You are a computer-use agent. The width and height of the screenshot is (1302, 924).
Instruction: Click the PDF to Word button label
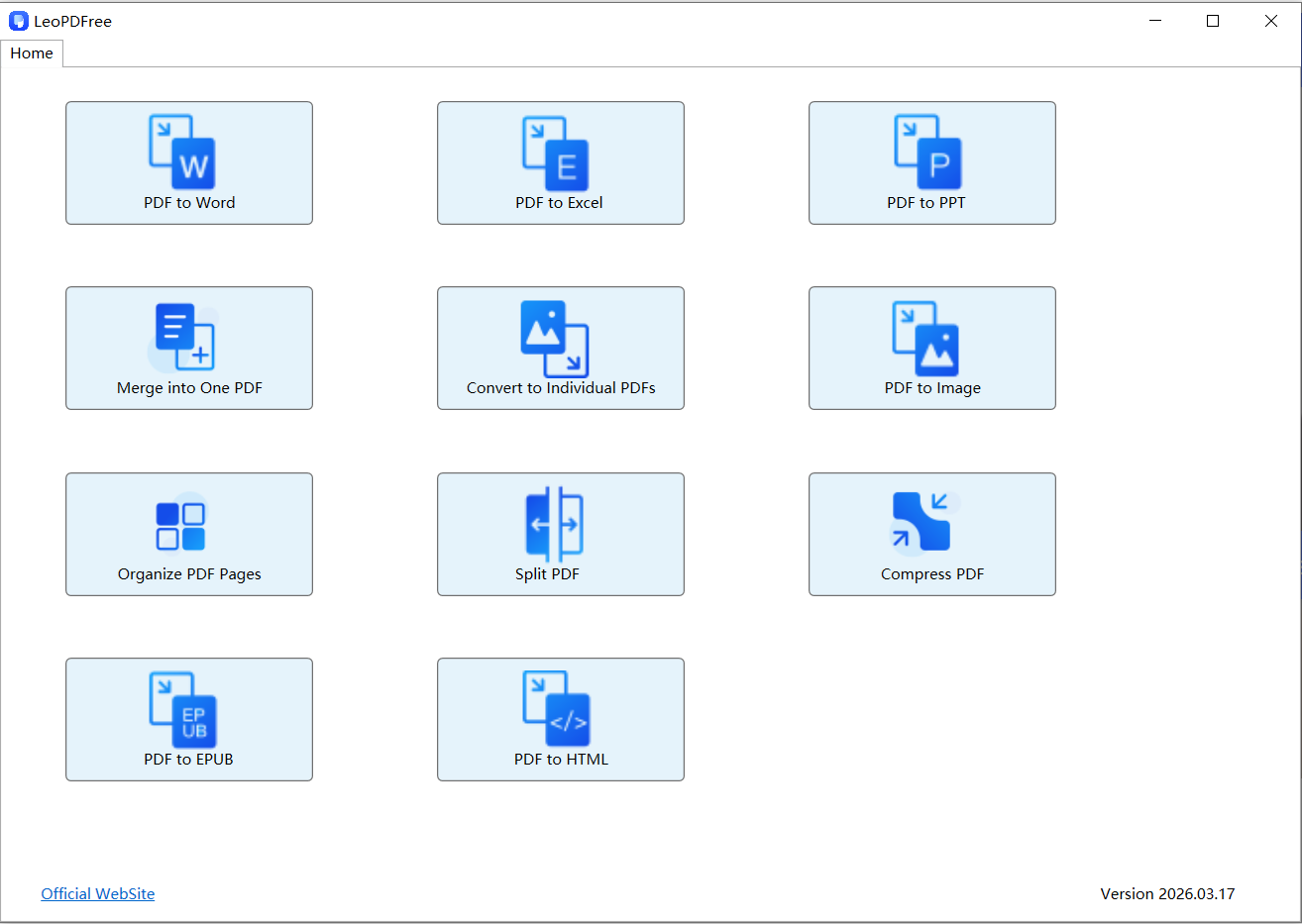[188, 202]
